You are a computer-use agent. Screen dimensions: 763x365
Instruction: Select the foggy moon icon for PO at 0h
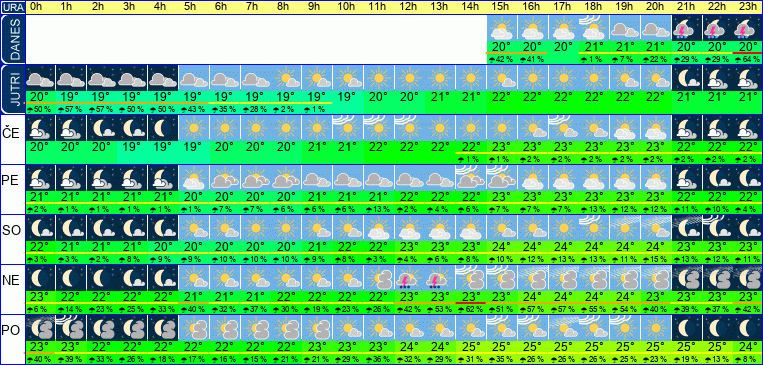[40, 328]
